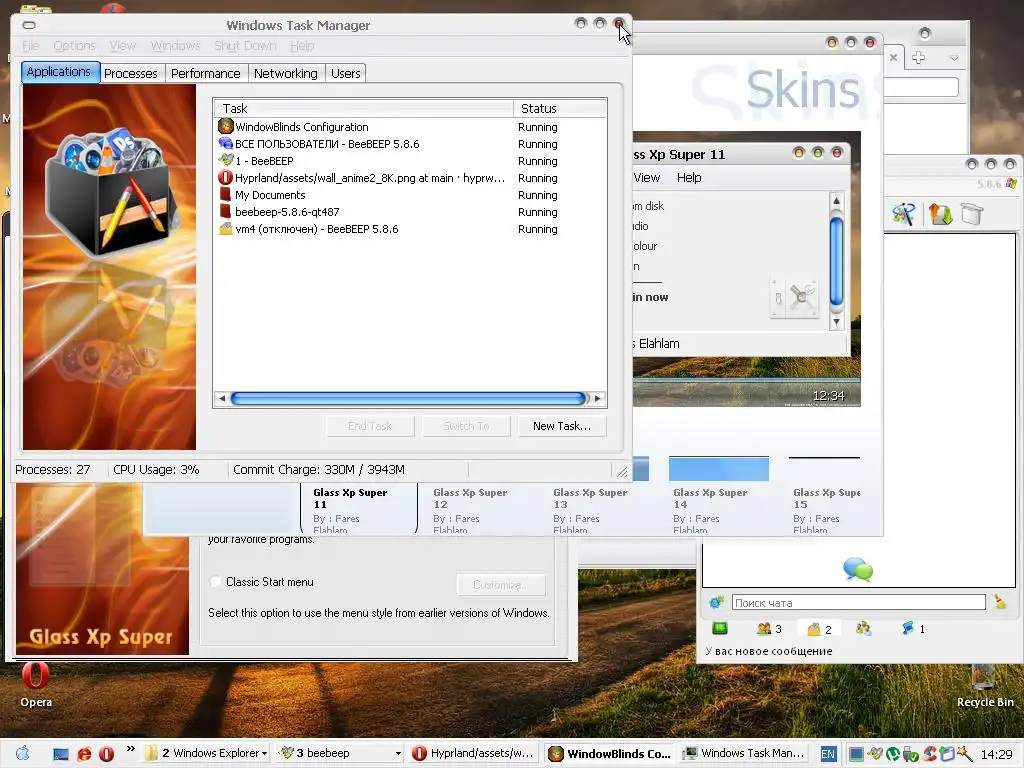The image size is (1024, 768).
Task: Open the Options menu in Task Manager
Action: (74, 46)
